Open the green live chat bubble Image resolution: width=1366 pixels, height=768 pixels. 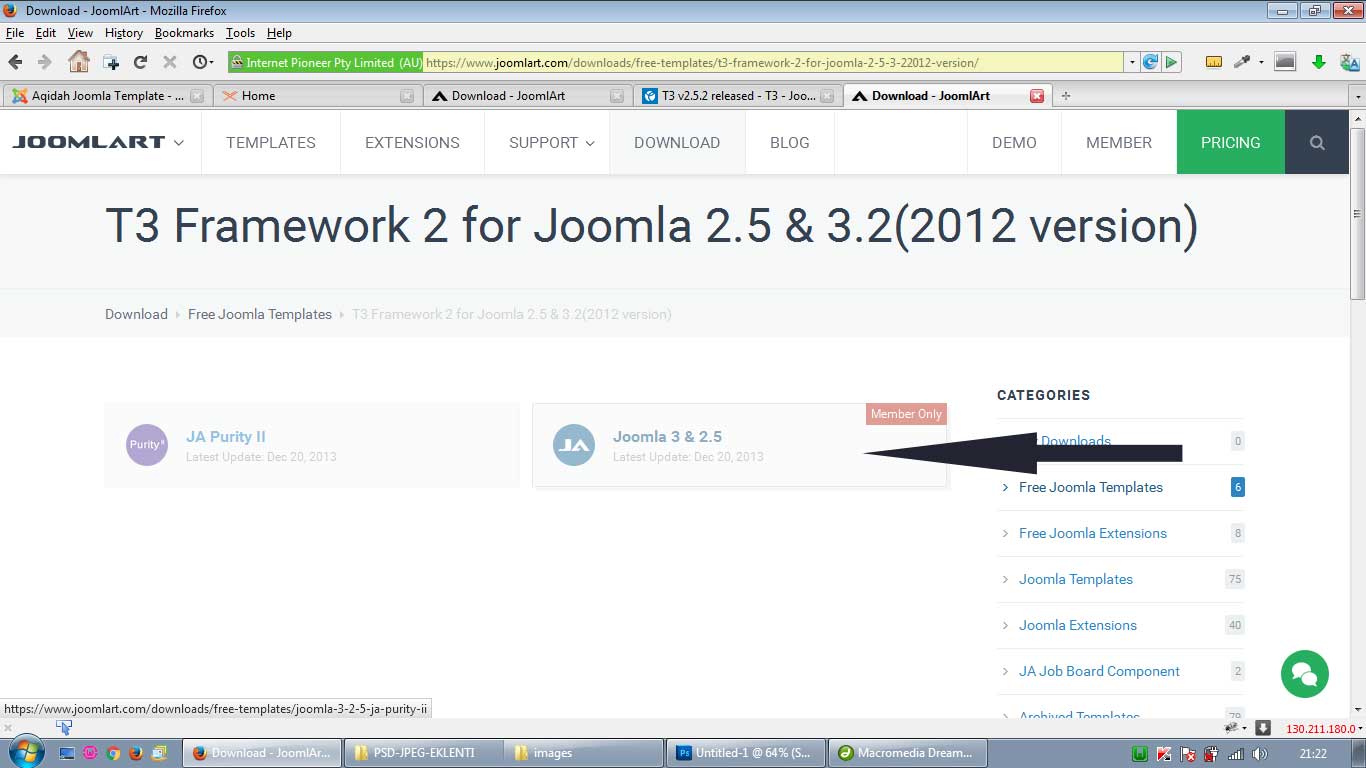tap(1305, 673)
